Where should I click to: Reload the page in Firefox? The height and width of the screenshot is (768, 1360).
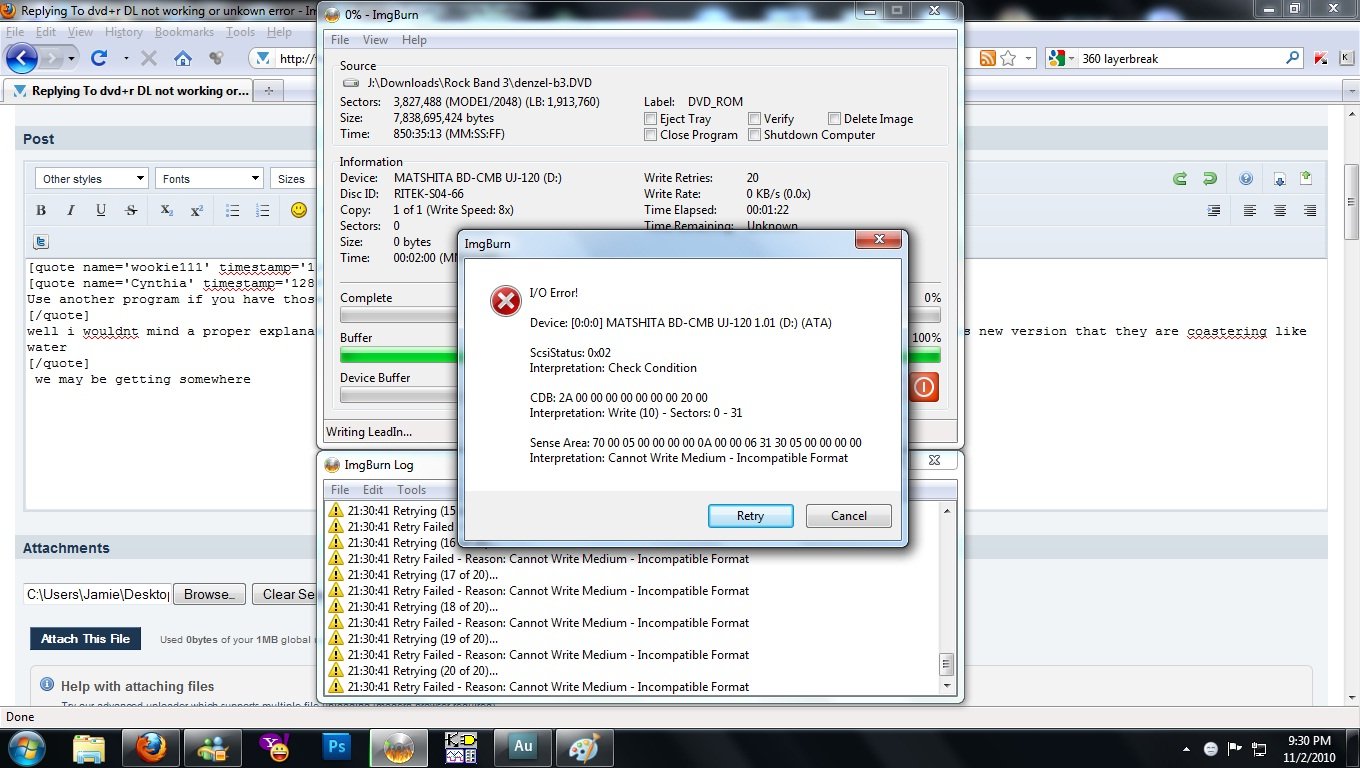pos(99,58)
